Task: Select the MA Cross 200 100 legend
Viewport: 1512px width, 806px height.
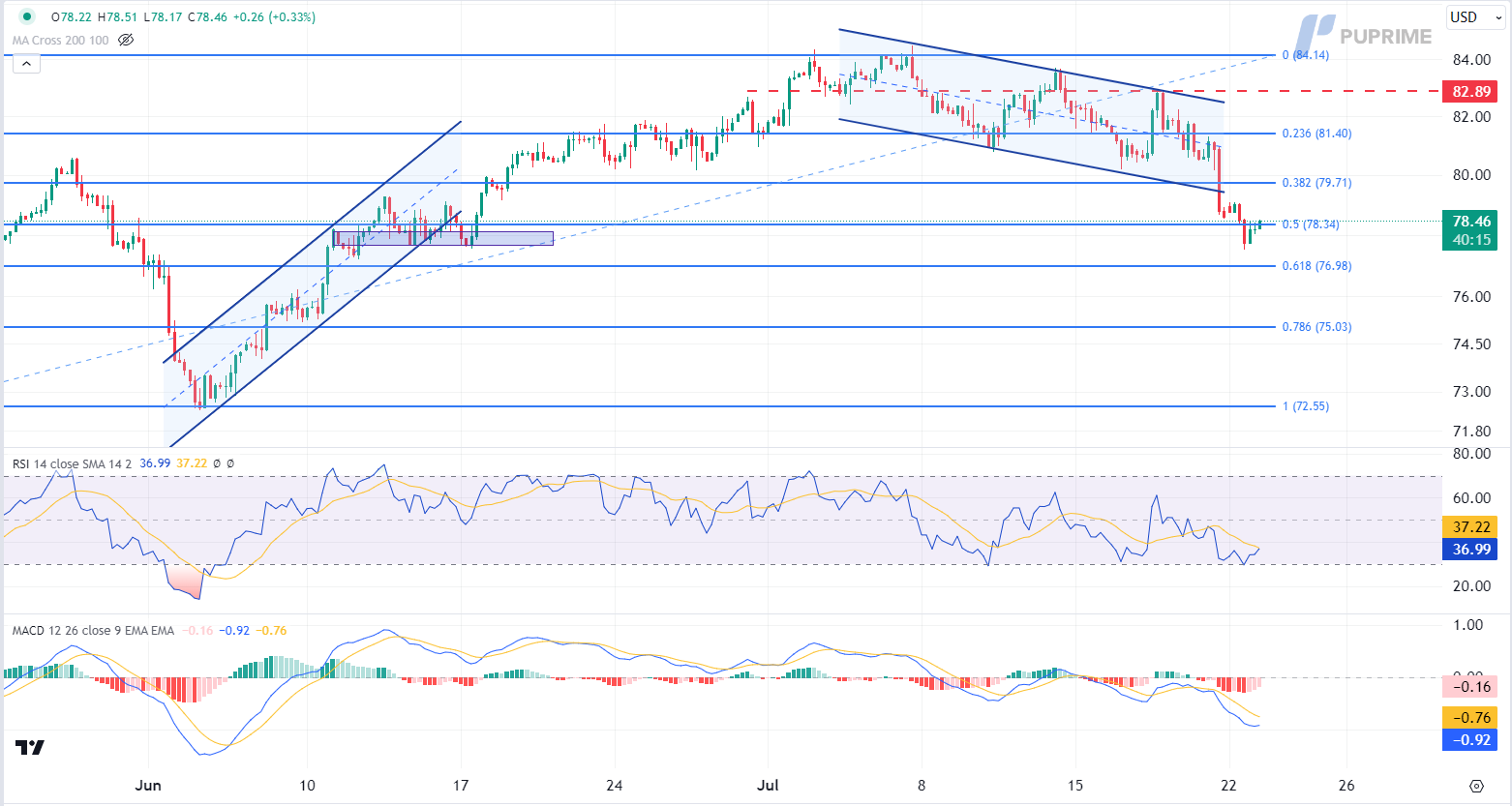Action: (x=60, y=40)
